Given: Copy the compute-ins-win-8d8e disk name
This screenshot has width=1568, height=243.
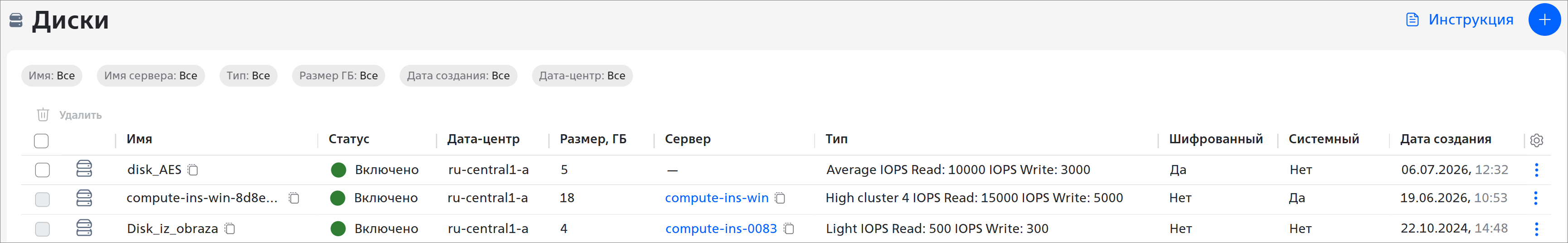Looking at the screenshot, I should (294, 198).
